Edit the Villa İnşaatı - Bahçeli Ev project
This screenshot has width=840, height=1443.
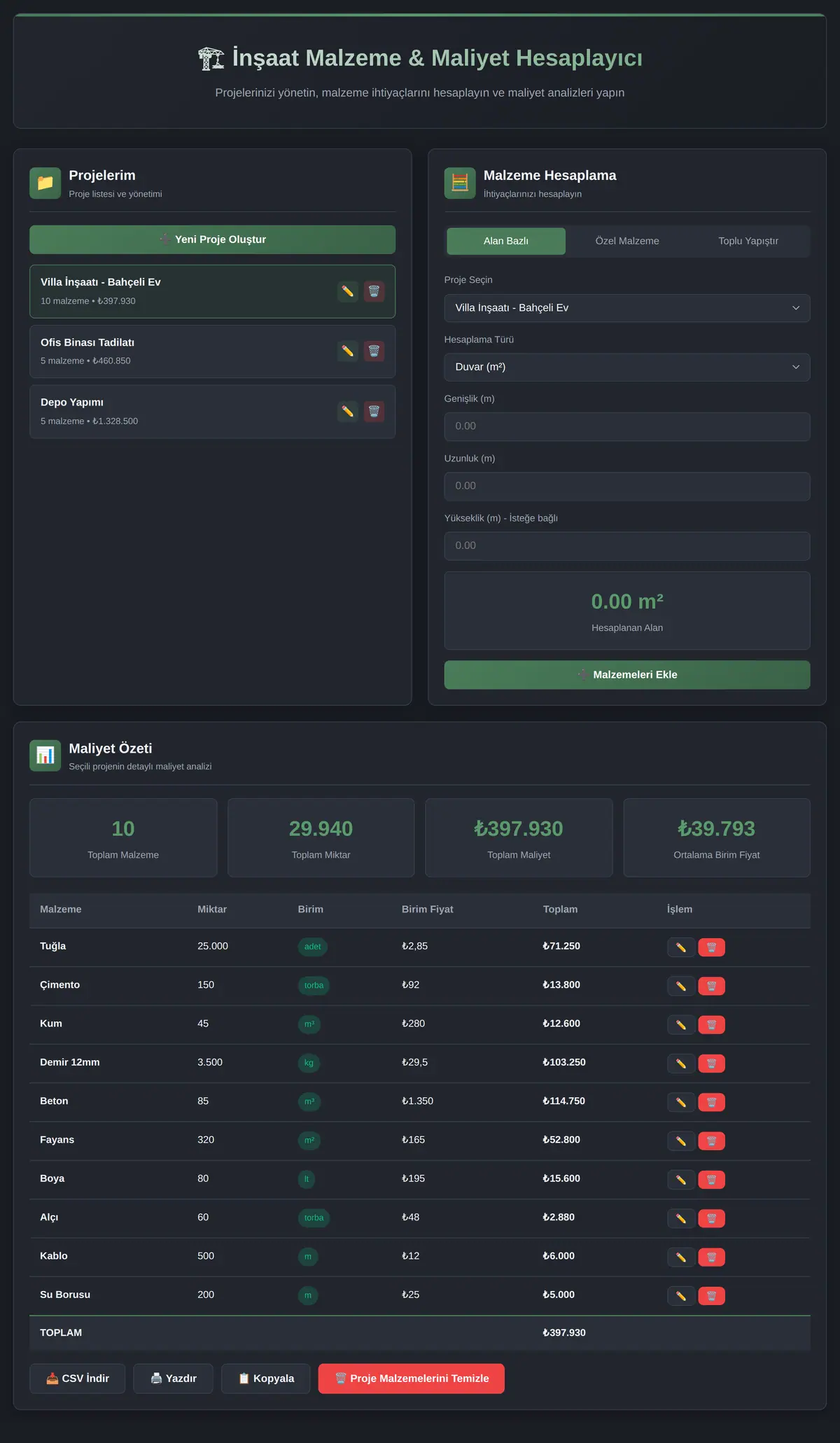(348, 291)
